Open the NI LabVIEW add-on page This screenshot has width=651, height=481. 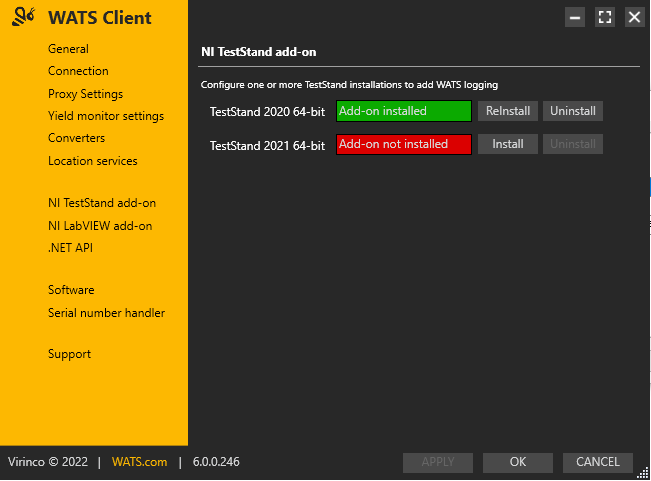(x=100, y=226)
